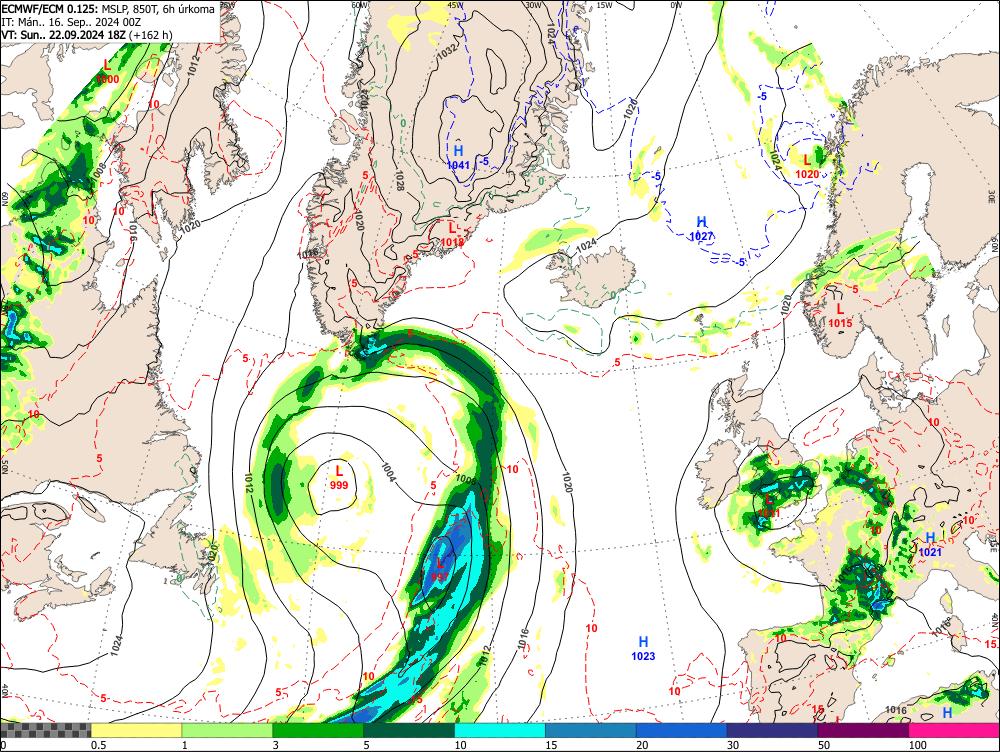Image resolution: width=1000 pixels, height=752 pixels.
Task: Click the 'H 1041' high over Greenland
Action: [x=459, y=158]
